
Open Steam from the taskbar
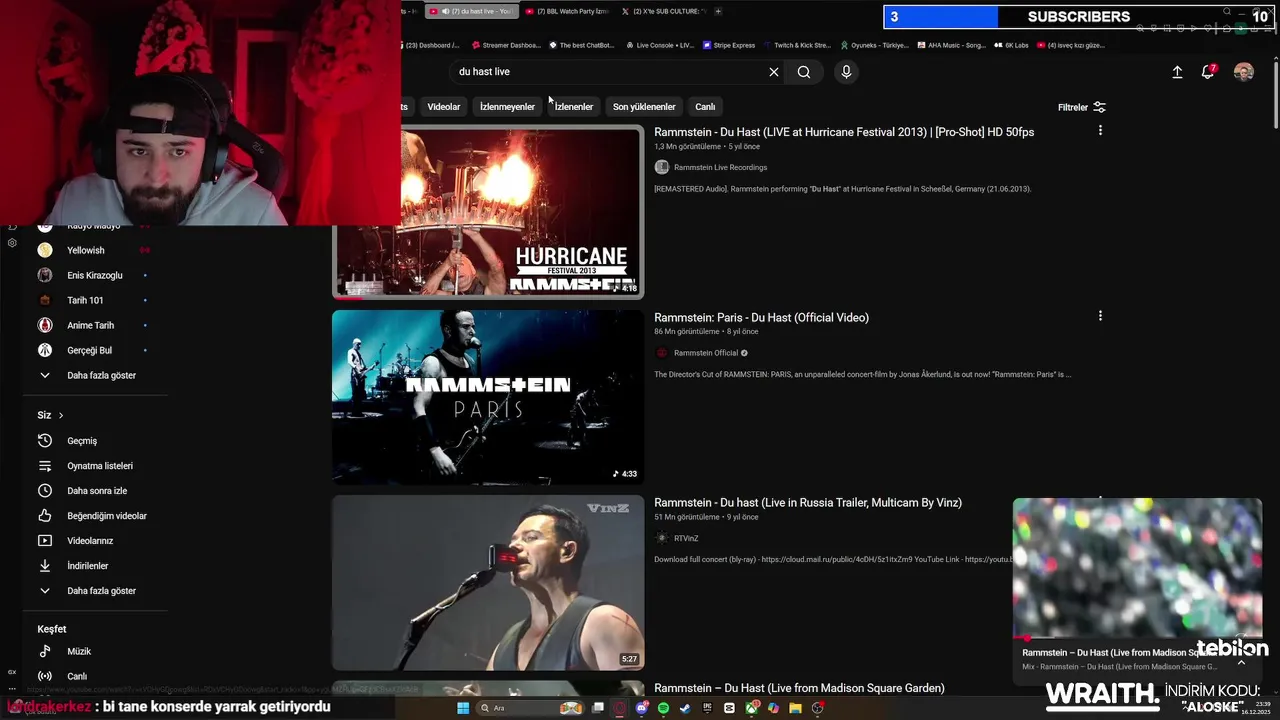685,708
